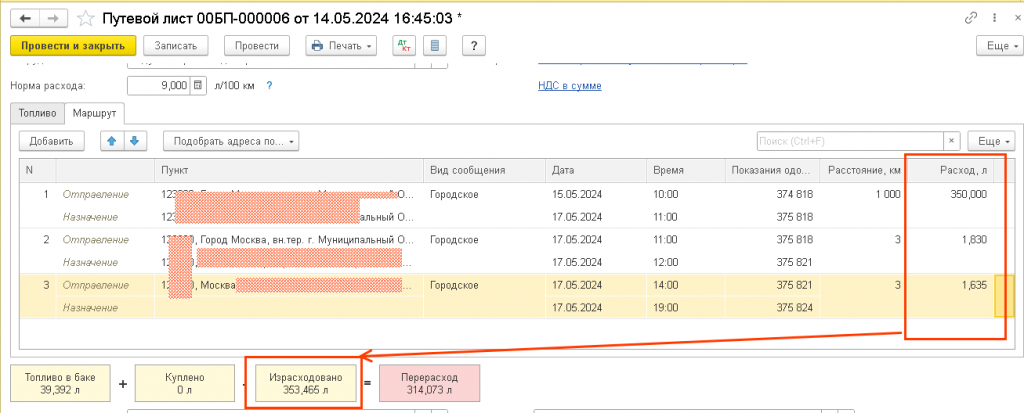Click Городское in route row 3

click(454, 286)
